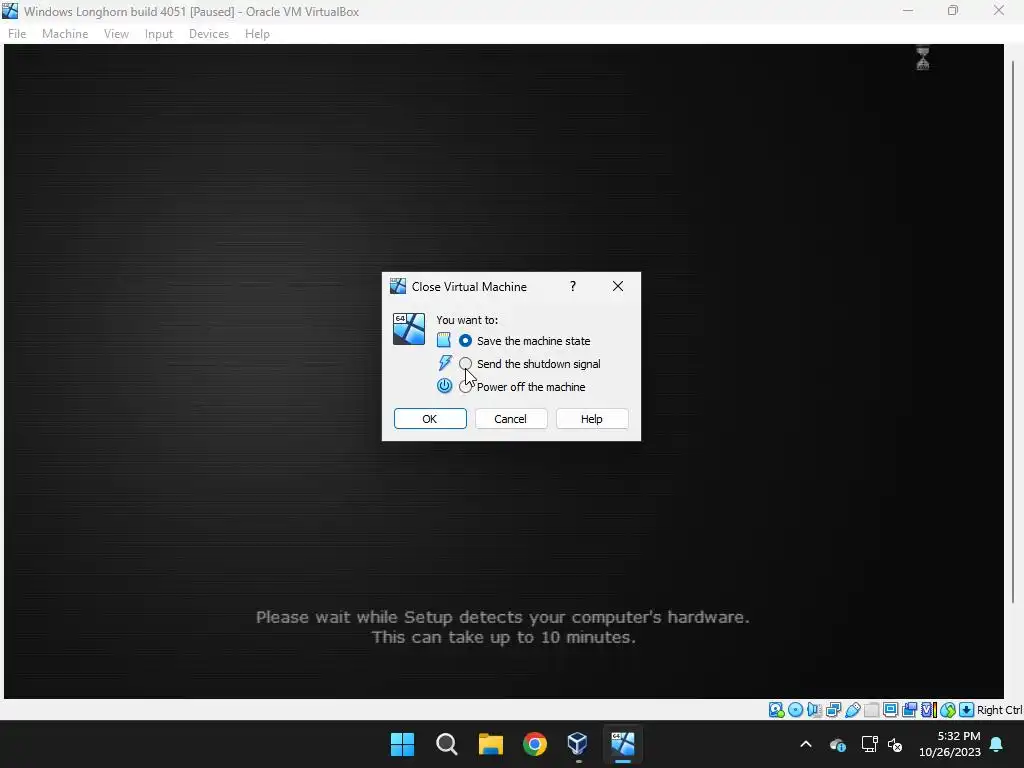Screen dimensions: 1024x768
Task: Confirm the dialog with OK
Action: (x=430, y=419)
